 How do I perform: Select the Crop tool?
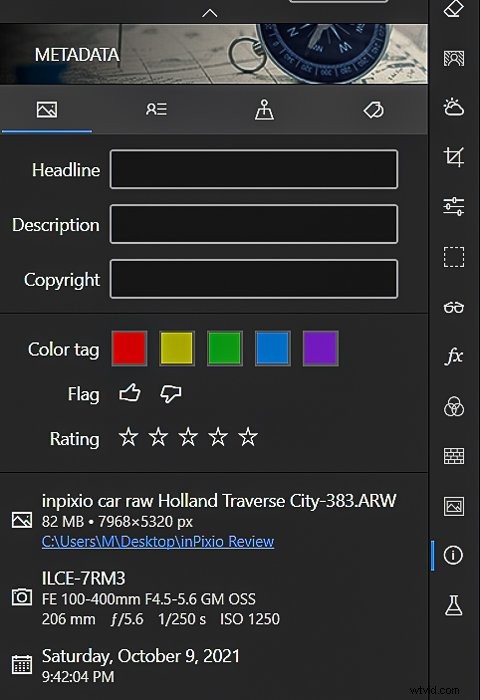454,157
